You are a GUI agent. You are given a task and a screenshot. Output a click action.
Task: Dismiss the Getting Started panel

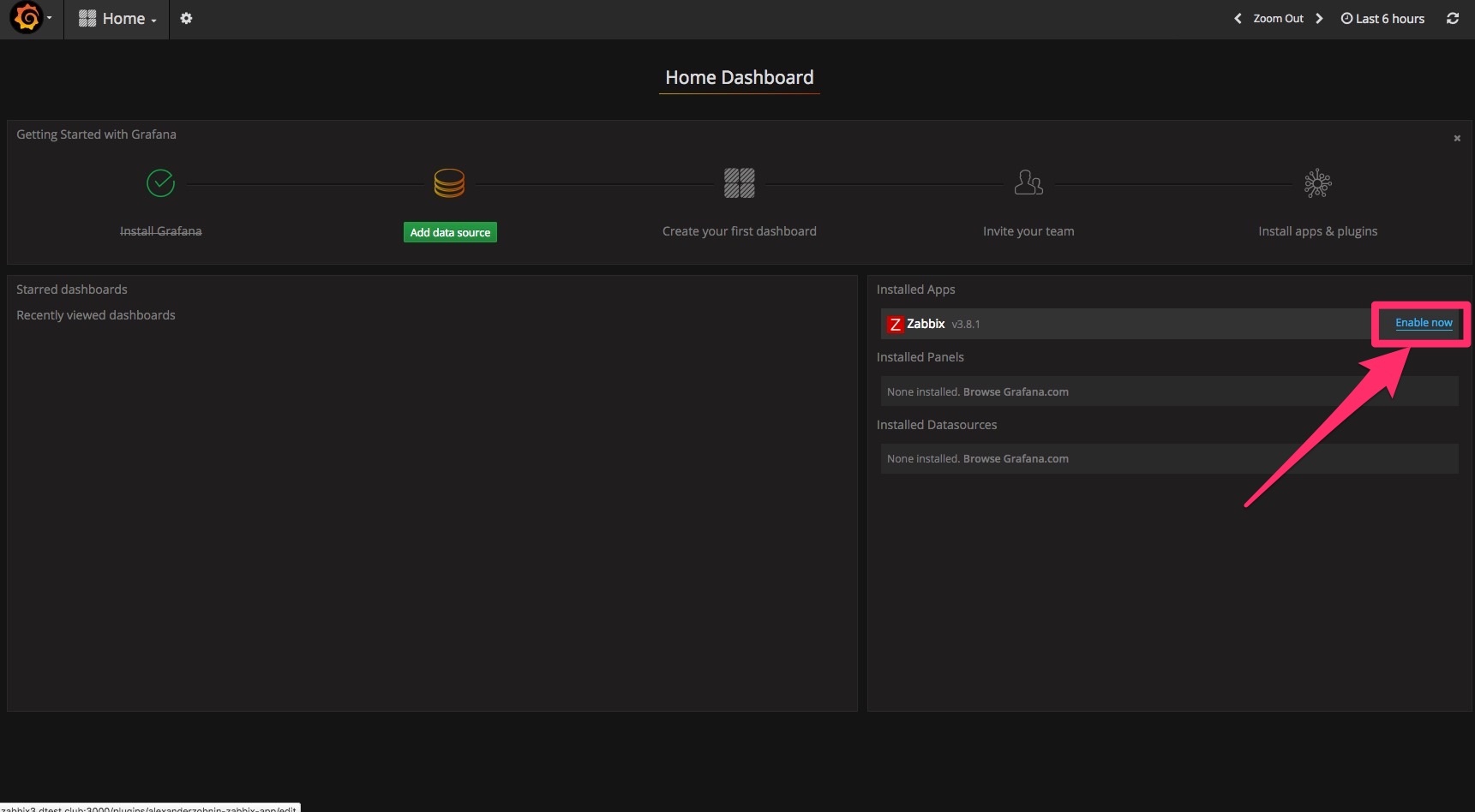[1457, 138]
